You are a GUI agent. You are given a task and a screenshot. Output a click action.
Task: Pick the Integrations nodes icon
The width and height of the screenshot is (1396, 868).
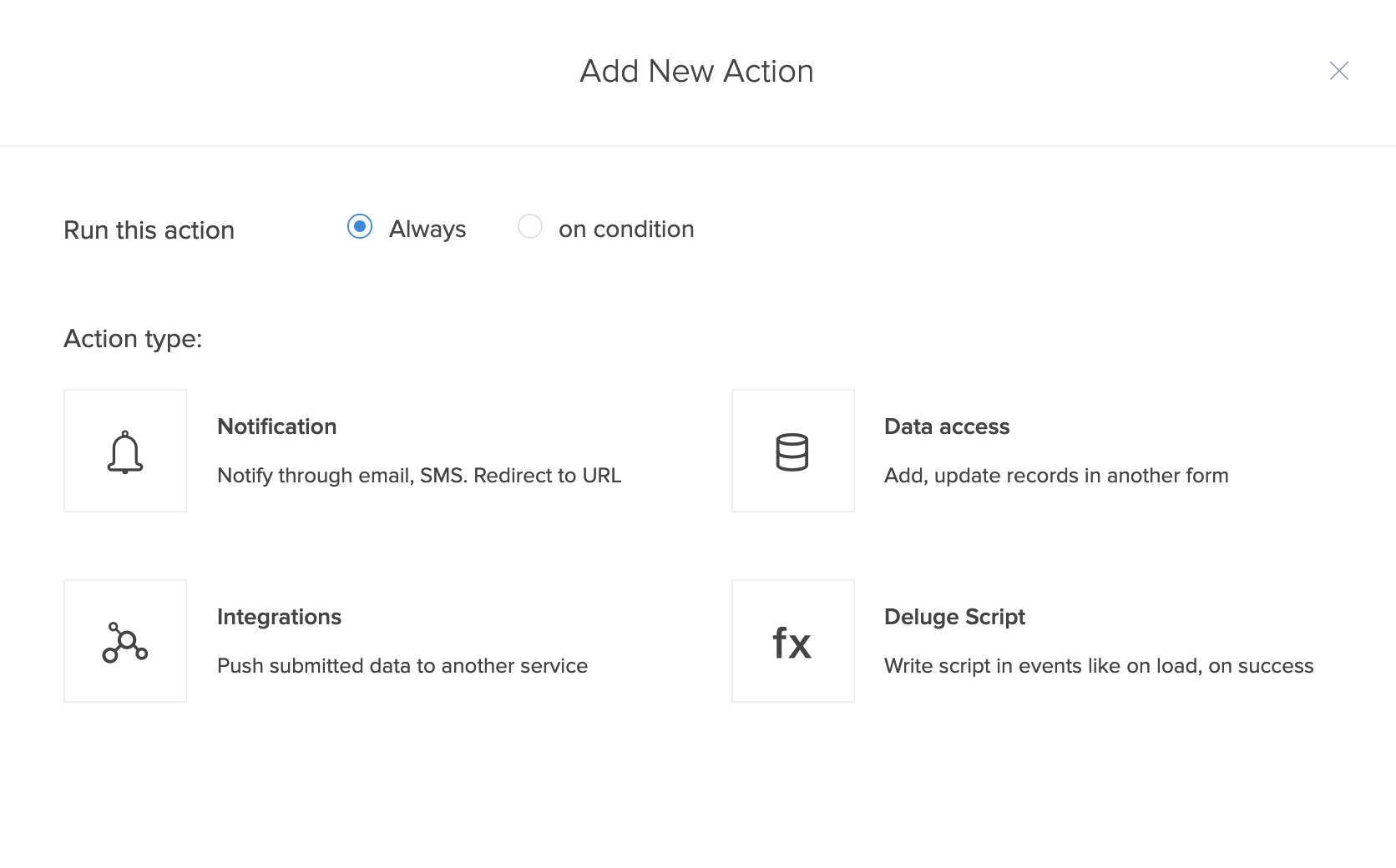click(125, 642)
